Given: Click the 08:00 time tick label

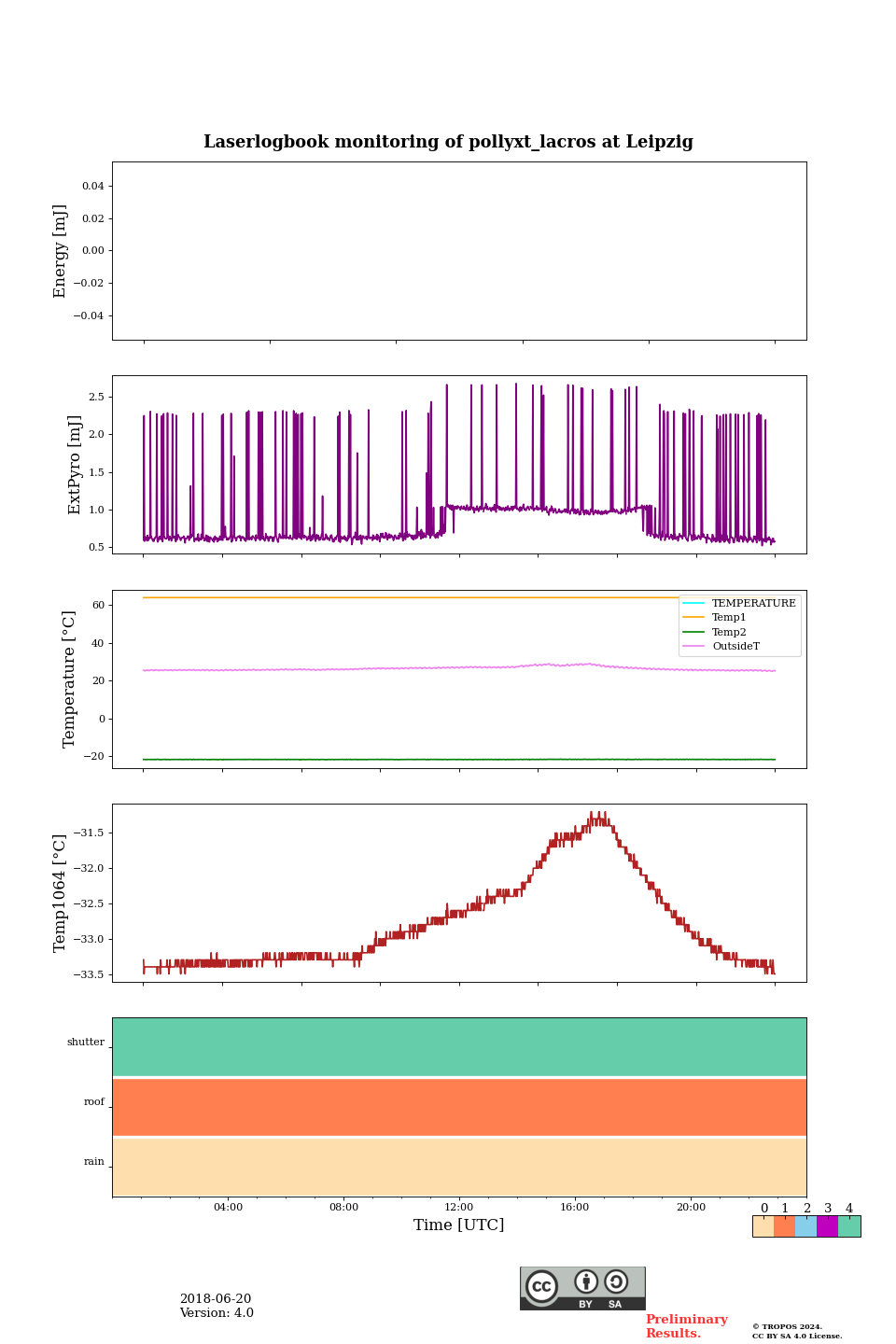Looking at the screenshot, I should point(343,1207).
